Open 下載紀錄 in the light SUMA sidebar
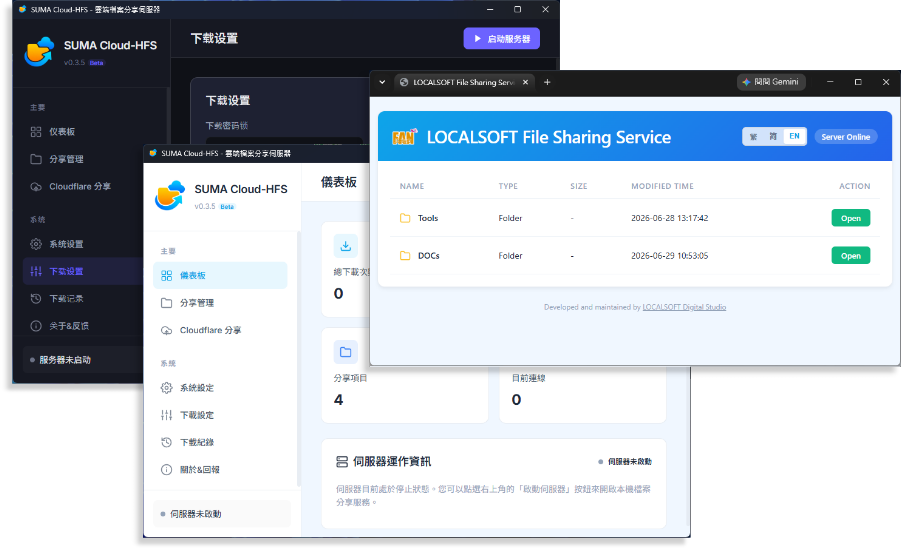The height and width of the screenshot is (550, 901). click(220, 442)
